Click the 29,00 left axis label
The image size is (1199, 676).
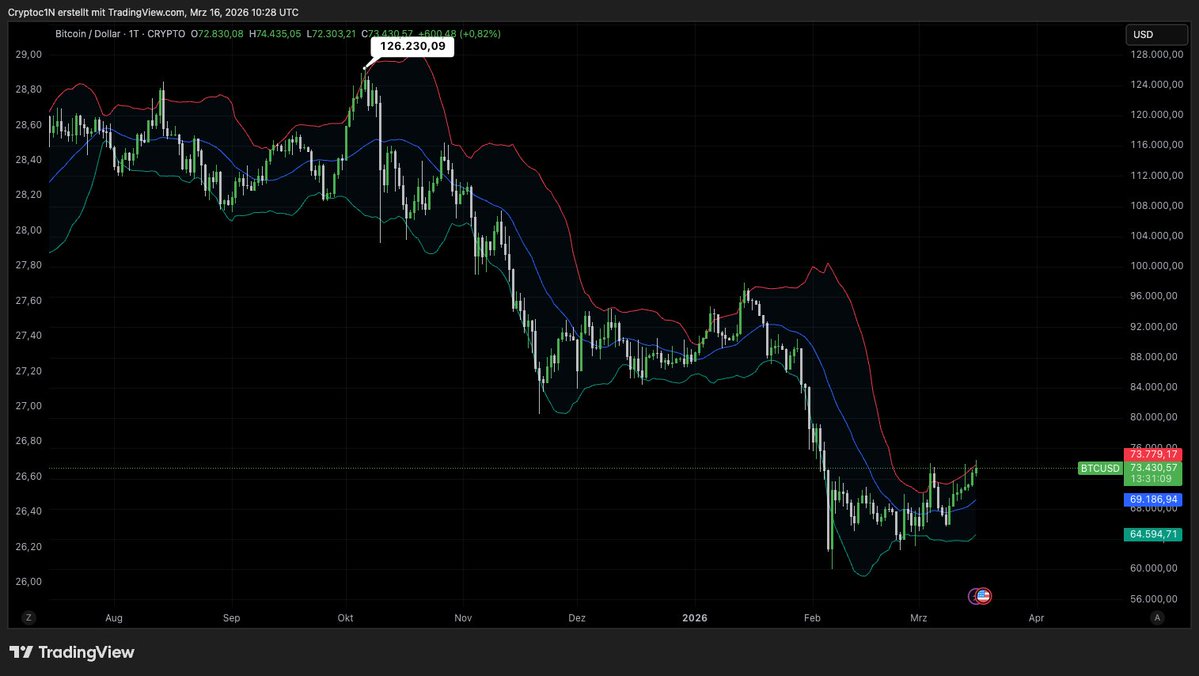(x=28, y=54)
